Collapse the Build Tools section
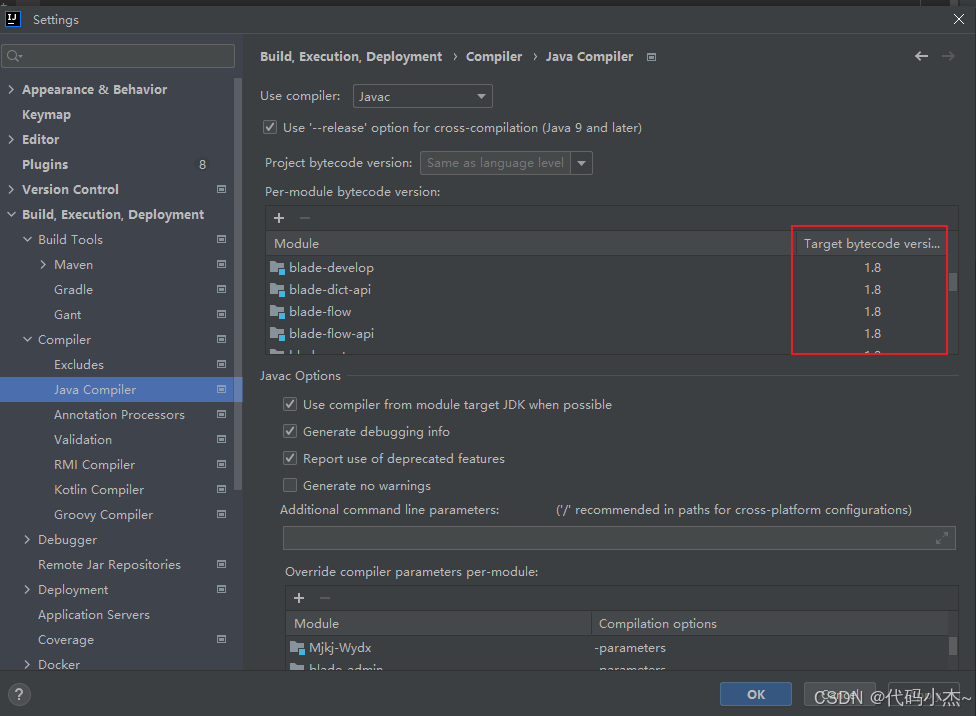 point(27,240)
